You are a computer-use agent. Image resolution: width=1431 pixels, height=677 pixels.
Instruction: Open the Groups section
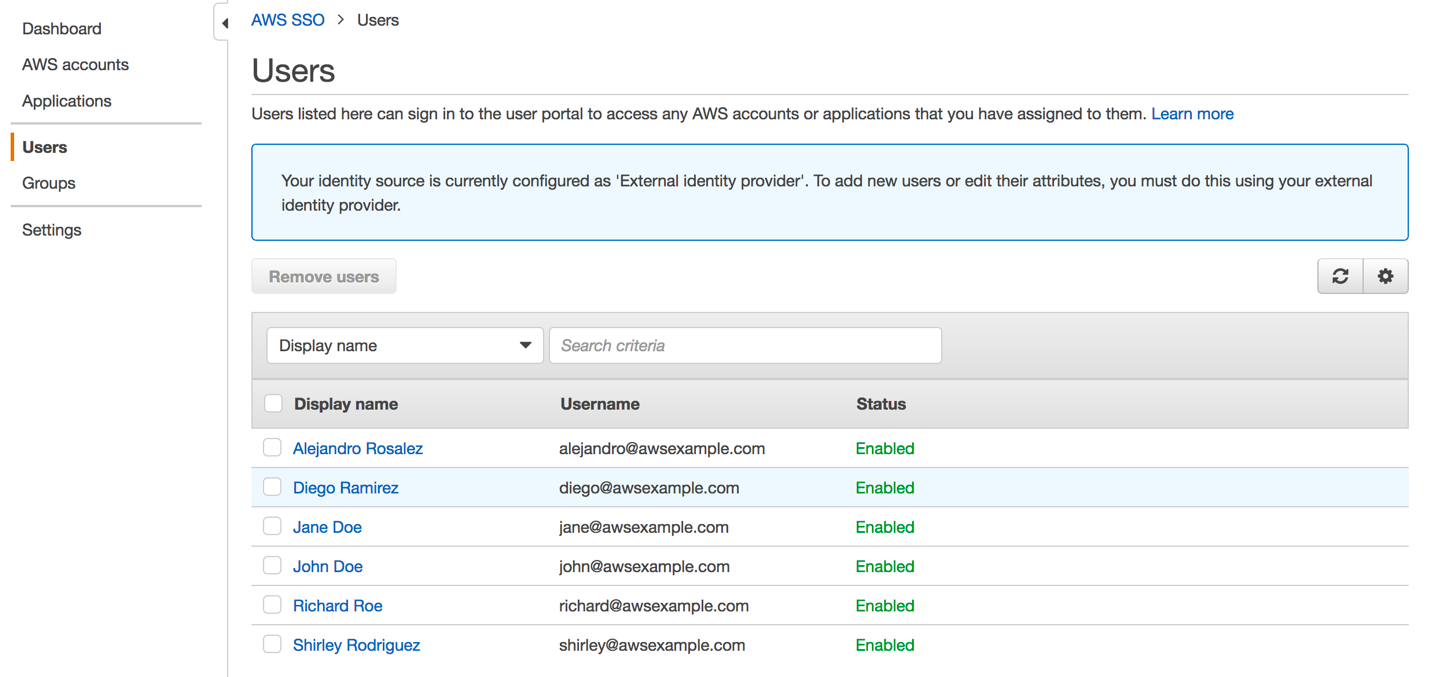tap(48, 183)
